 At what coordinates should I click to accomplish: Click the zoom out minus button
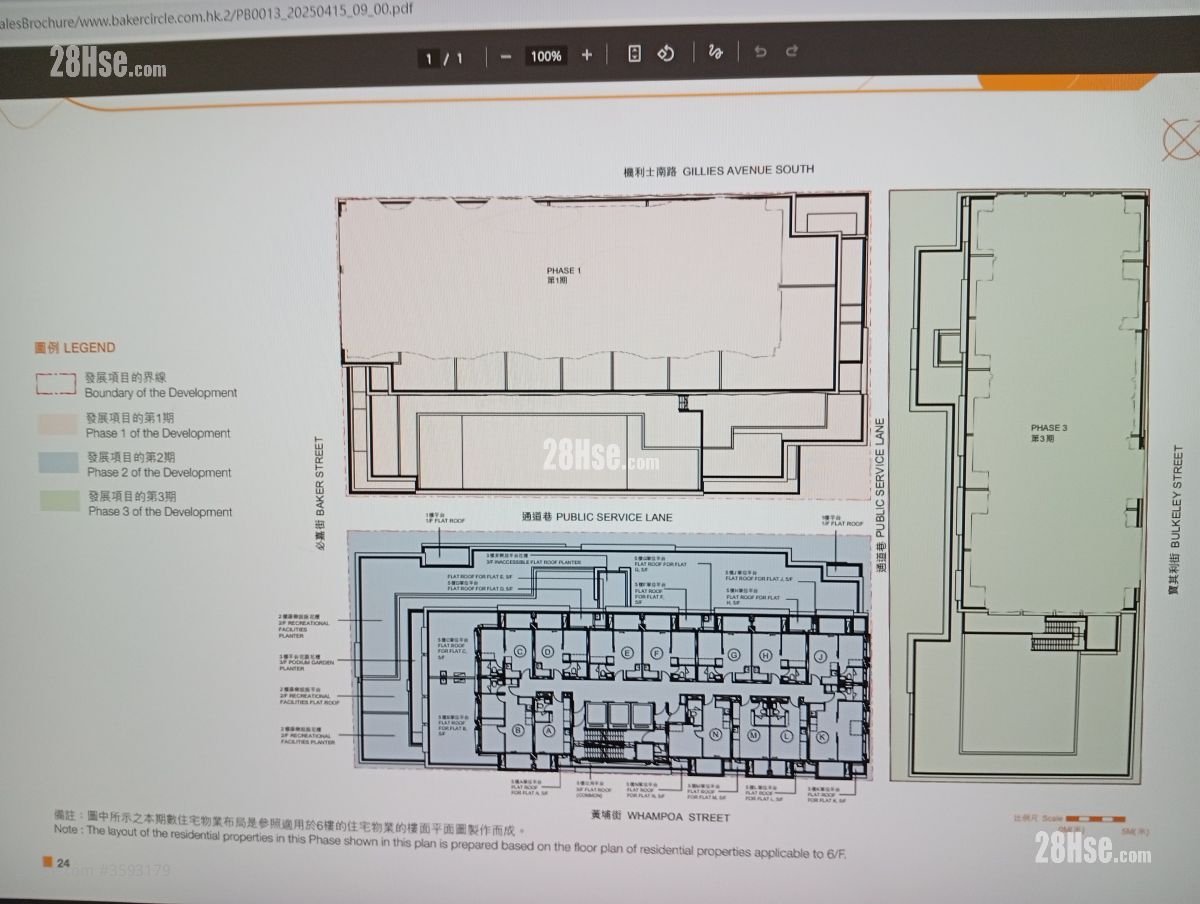[506, 56]
